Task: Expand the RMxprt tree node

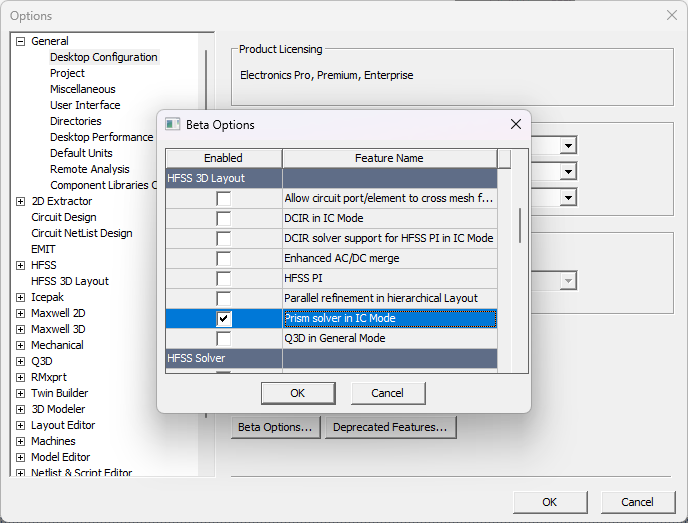Action: (20, 377)
